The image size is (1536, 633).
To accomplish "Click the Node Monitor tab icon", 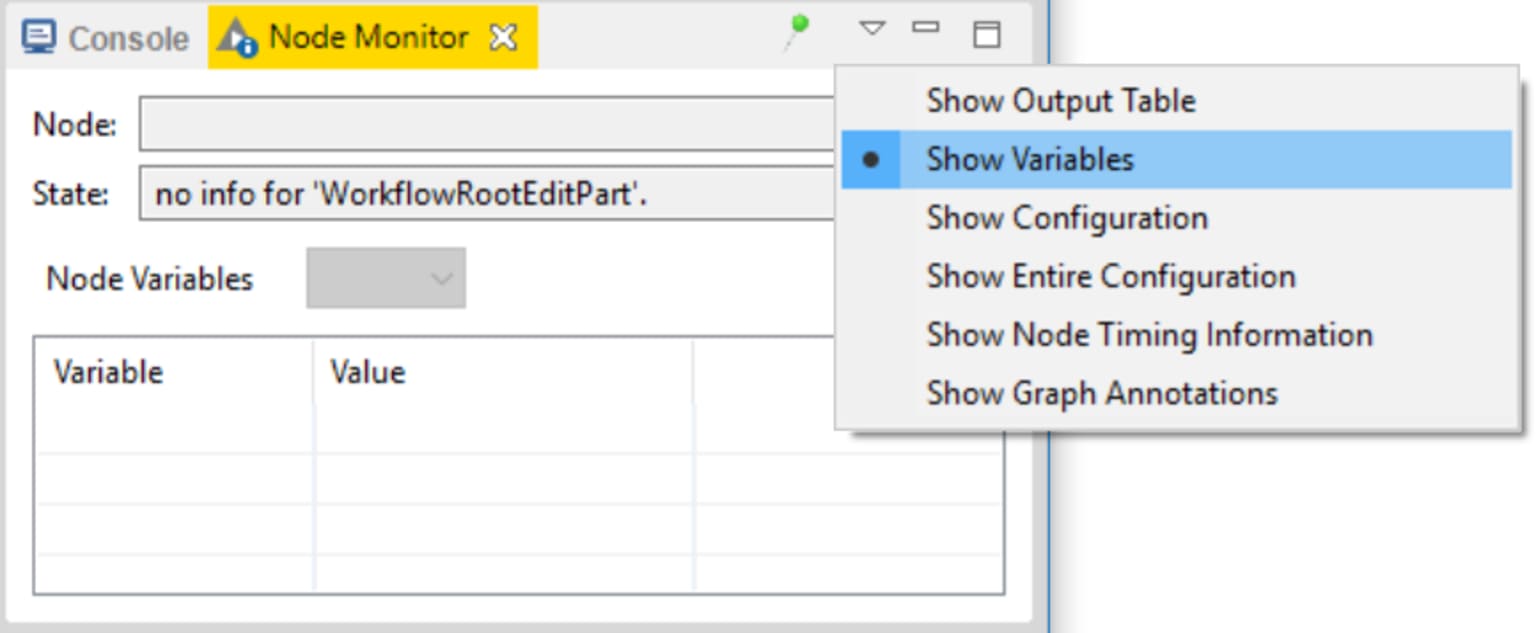I will click(x=238, y=38).
